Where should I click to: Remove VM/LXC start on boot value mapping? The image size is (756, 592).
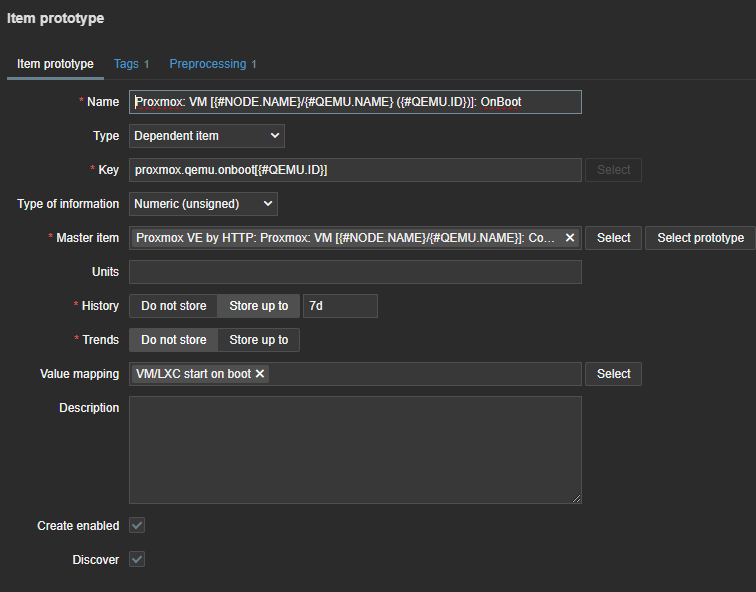click(260, 374)
